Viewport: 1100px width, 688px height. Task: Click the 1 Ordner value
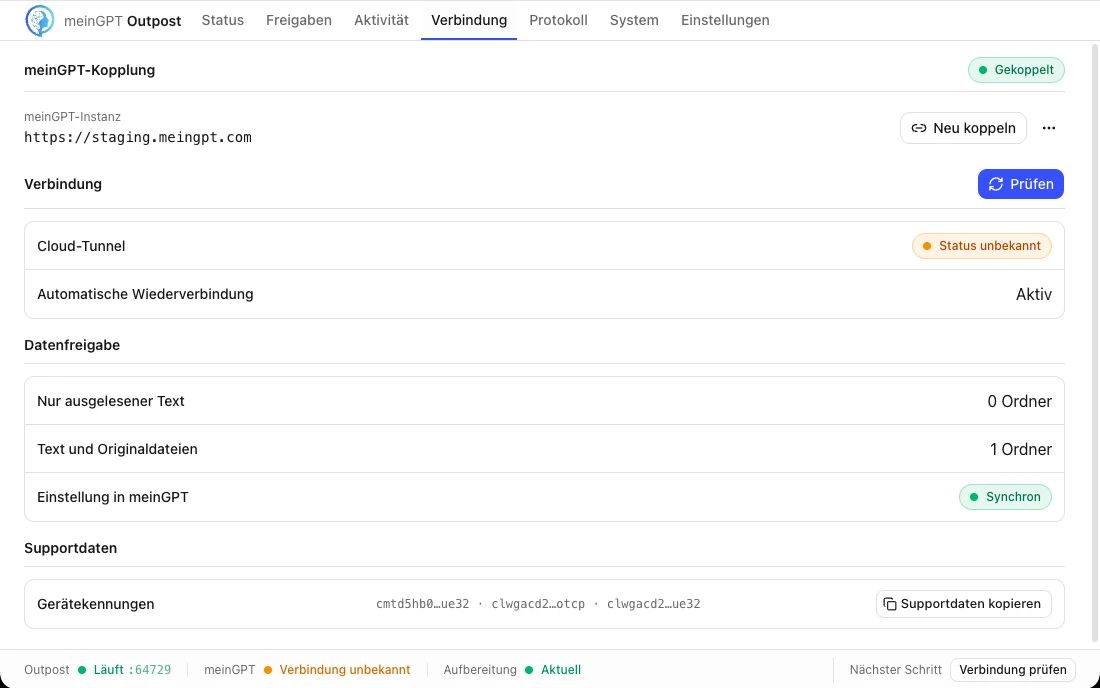[1021, 449]
